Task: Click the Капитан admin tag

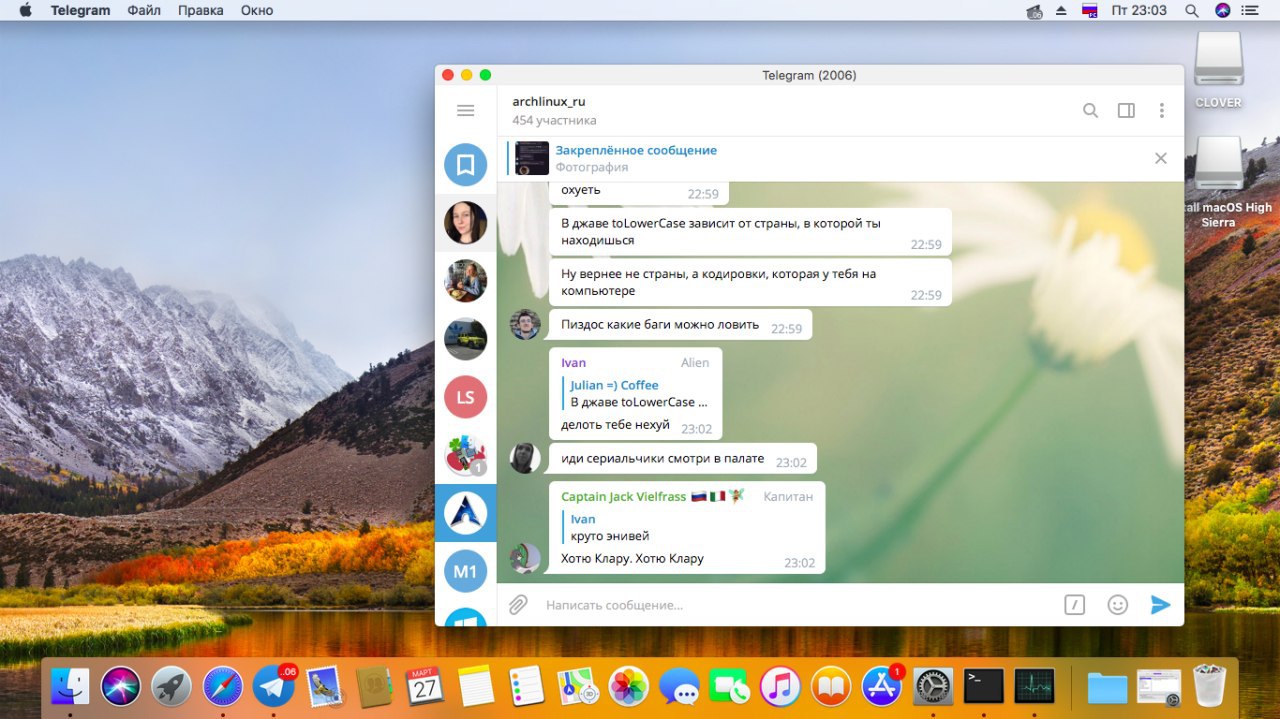Action: tap(788, 497)
